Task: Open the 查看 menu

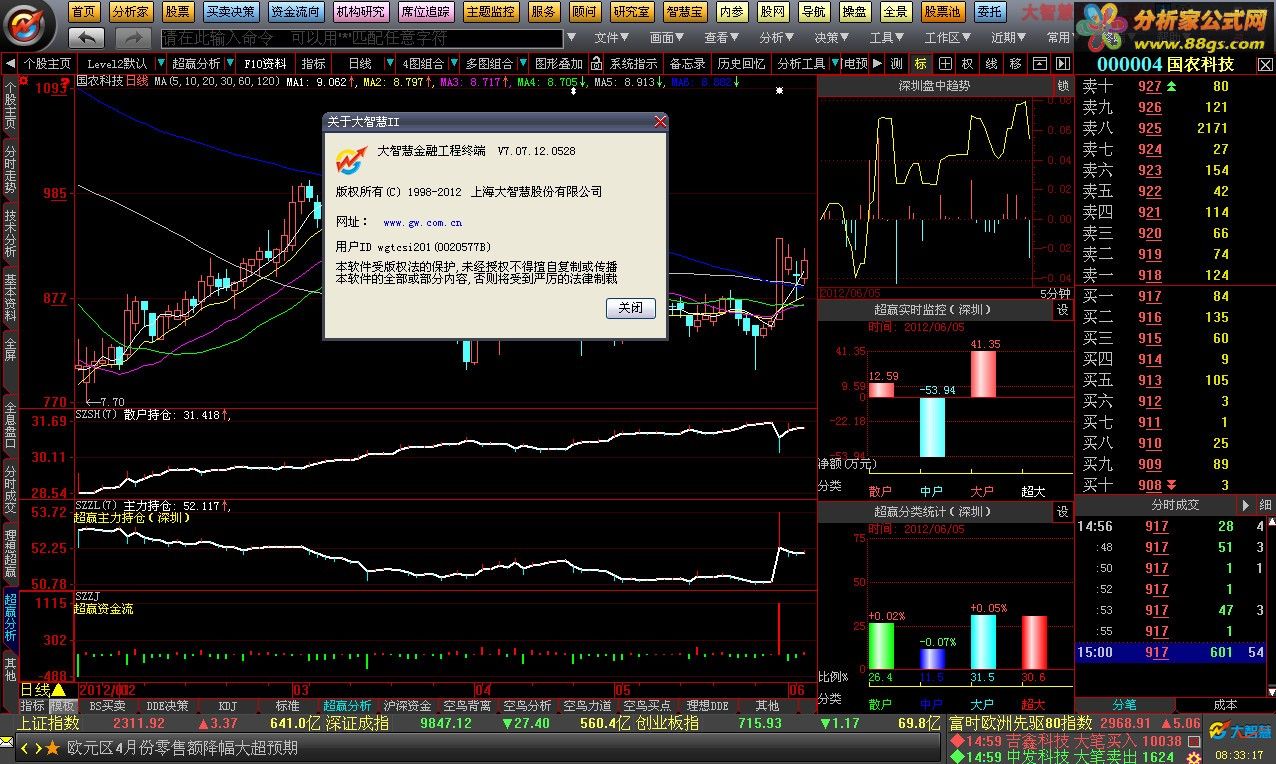Action: (x=722, y=38)
